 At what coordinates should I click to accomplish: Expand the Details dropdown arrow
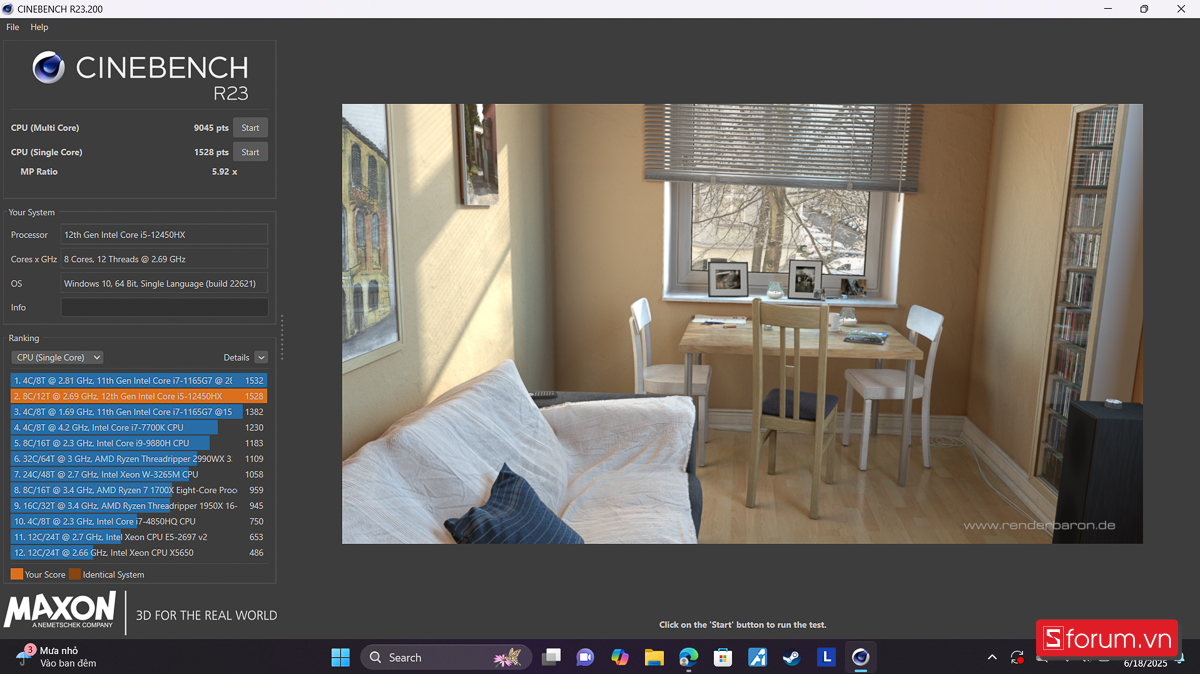(261, 357)
